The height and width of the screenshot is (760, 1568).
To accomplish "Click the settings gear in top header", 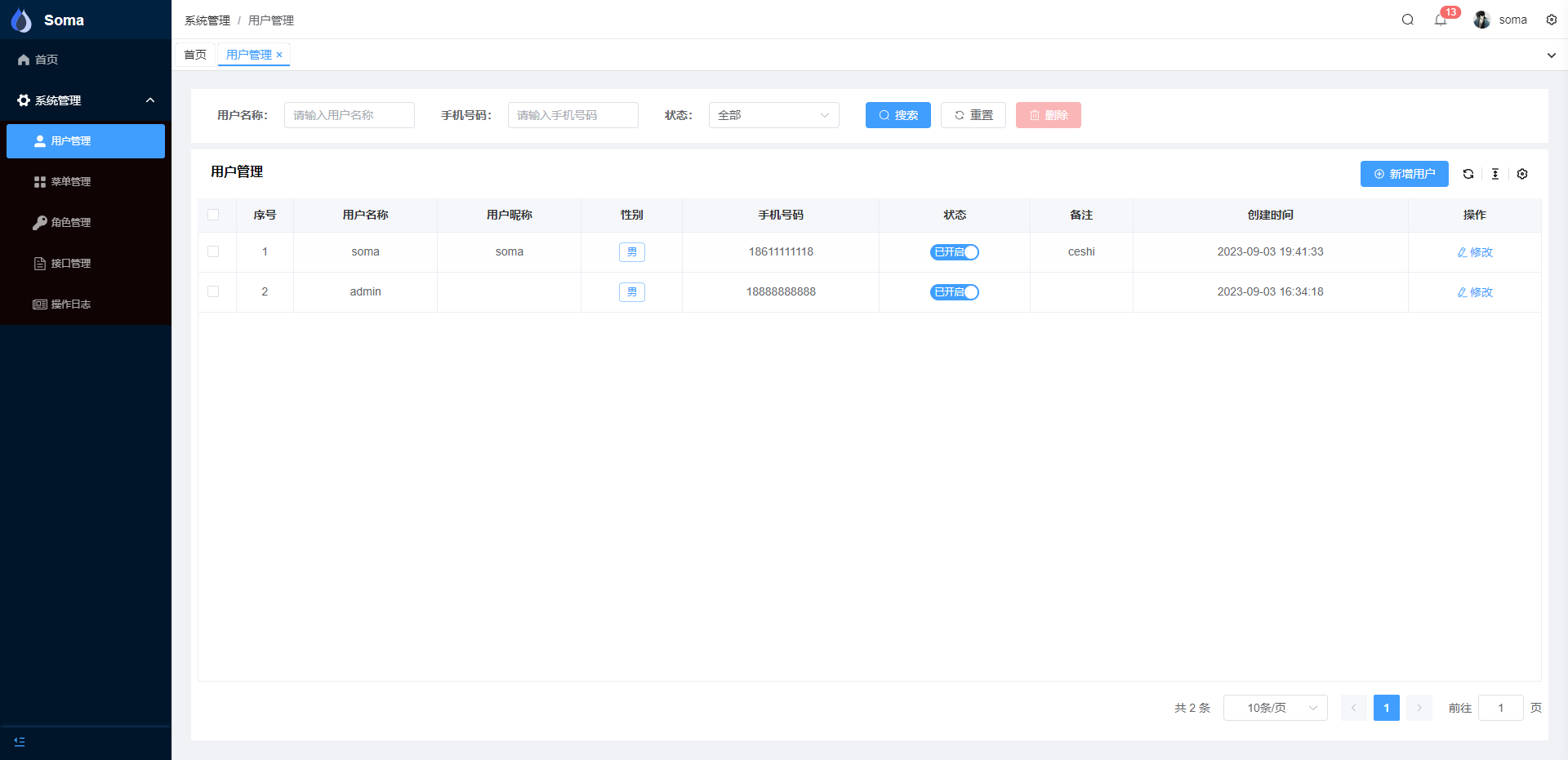I will pyautogui.click(x=1551, y=20).
